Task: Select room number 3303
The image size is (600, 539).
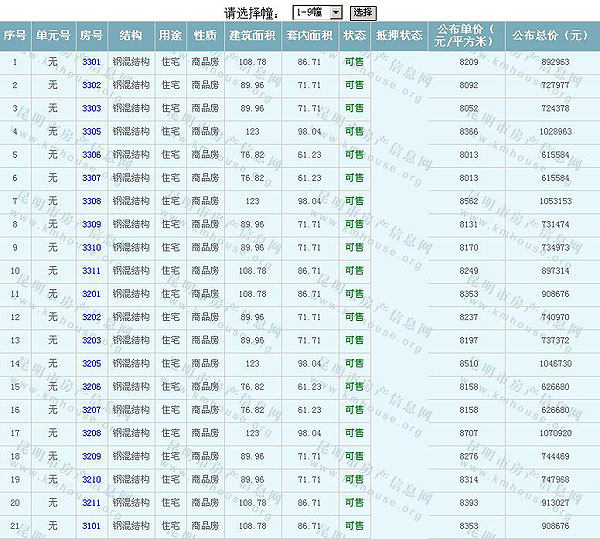Action: click(91, 108)
